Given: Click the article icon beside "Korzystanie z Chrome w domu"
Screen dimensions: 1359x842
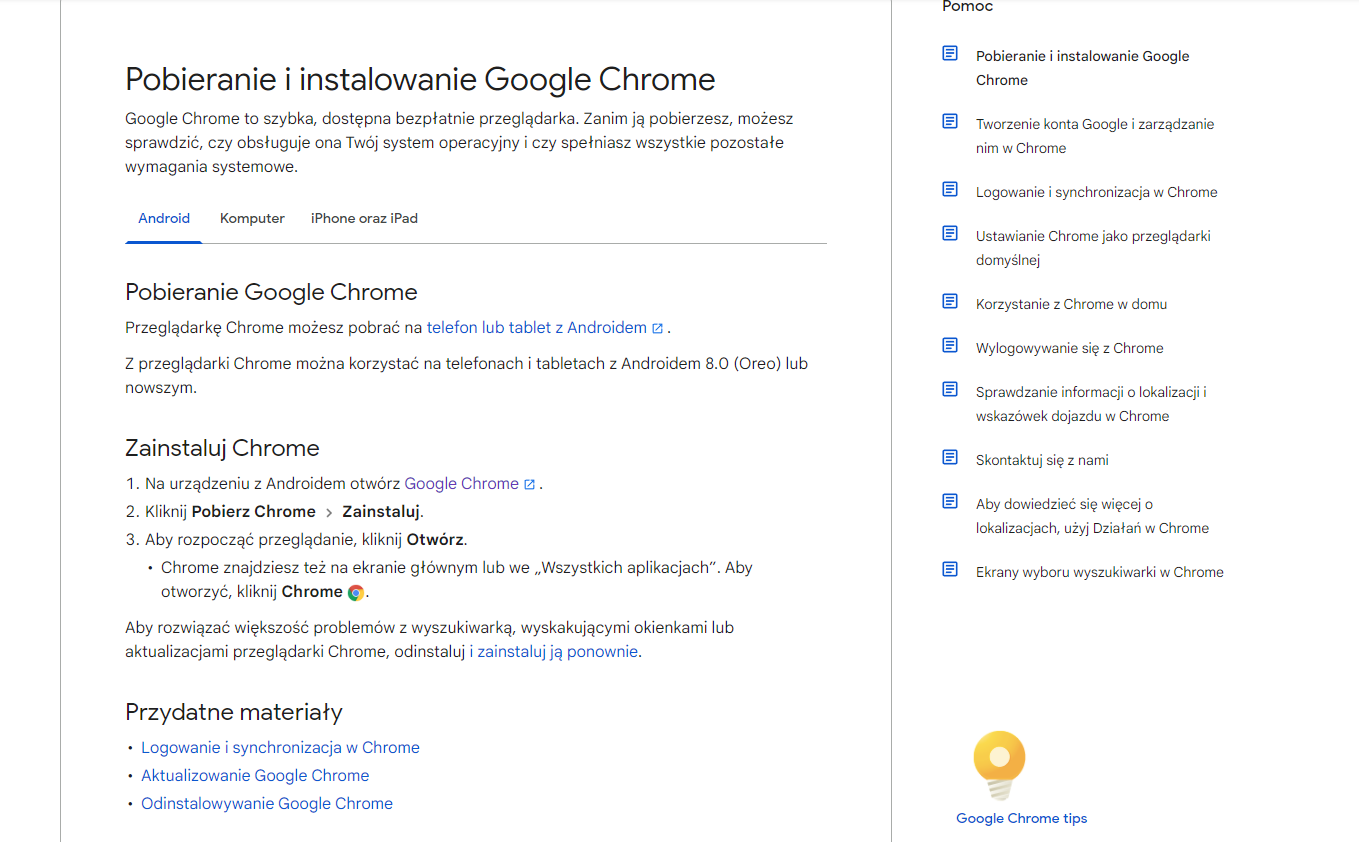Looking at the screenshot, I should (950, 301).
